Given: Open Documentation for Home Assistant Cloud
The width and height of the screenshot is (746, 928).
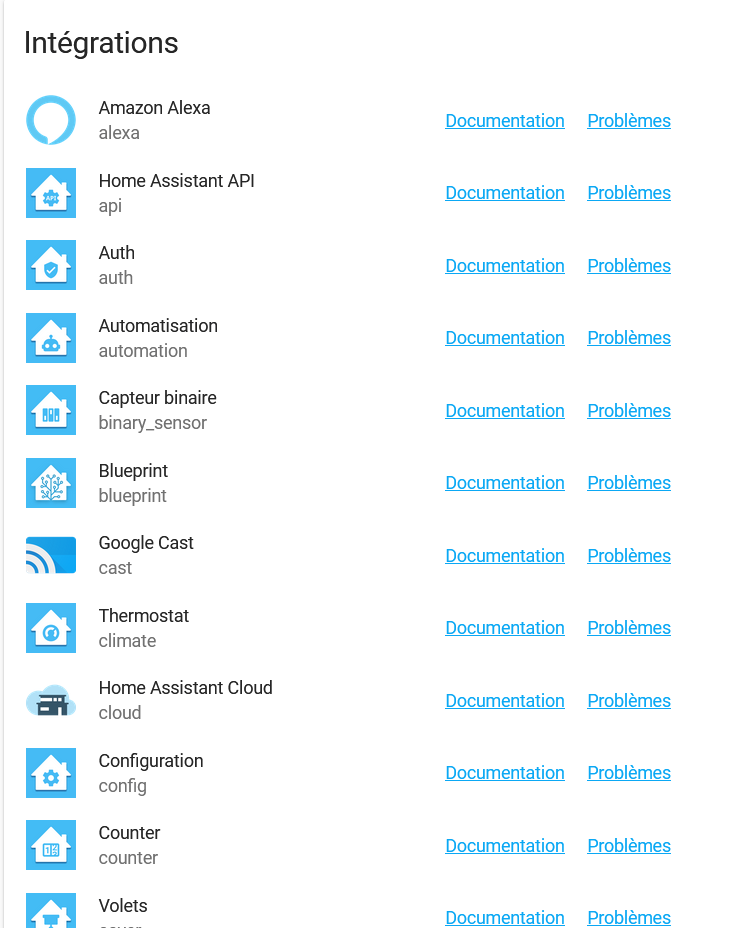Looking at the screenshot, I should click(504, 701).
